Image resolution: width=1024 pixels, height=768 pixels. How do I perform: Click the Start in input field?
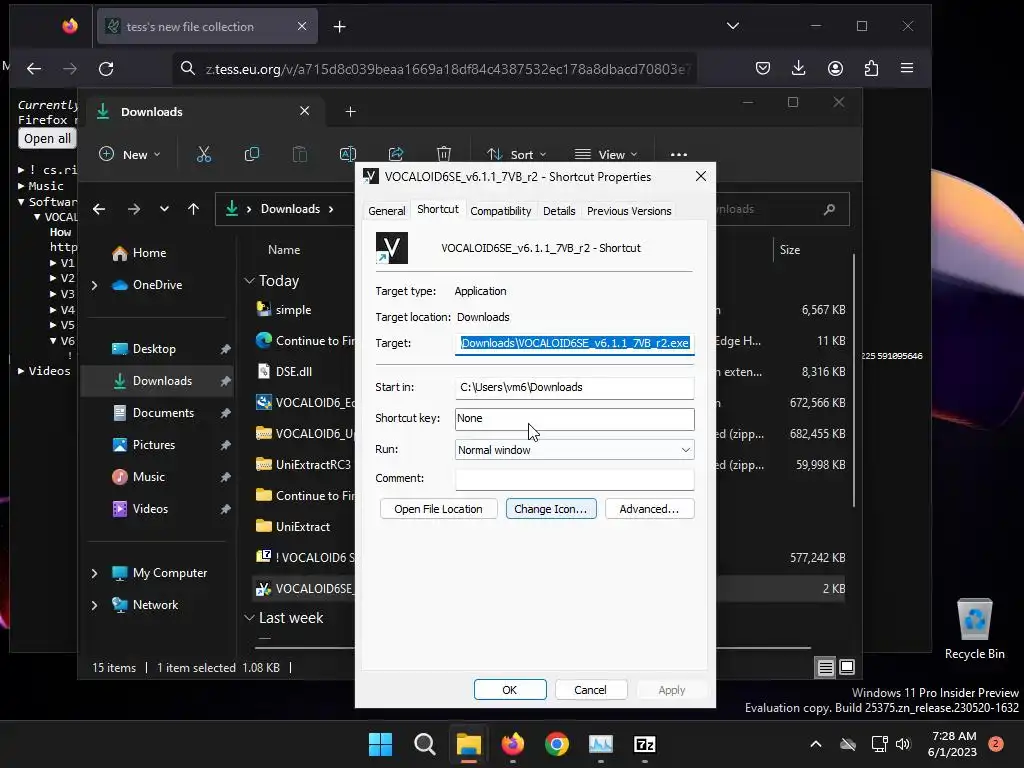(574, 387)
